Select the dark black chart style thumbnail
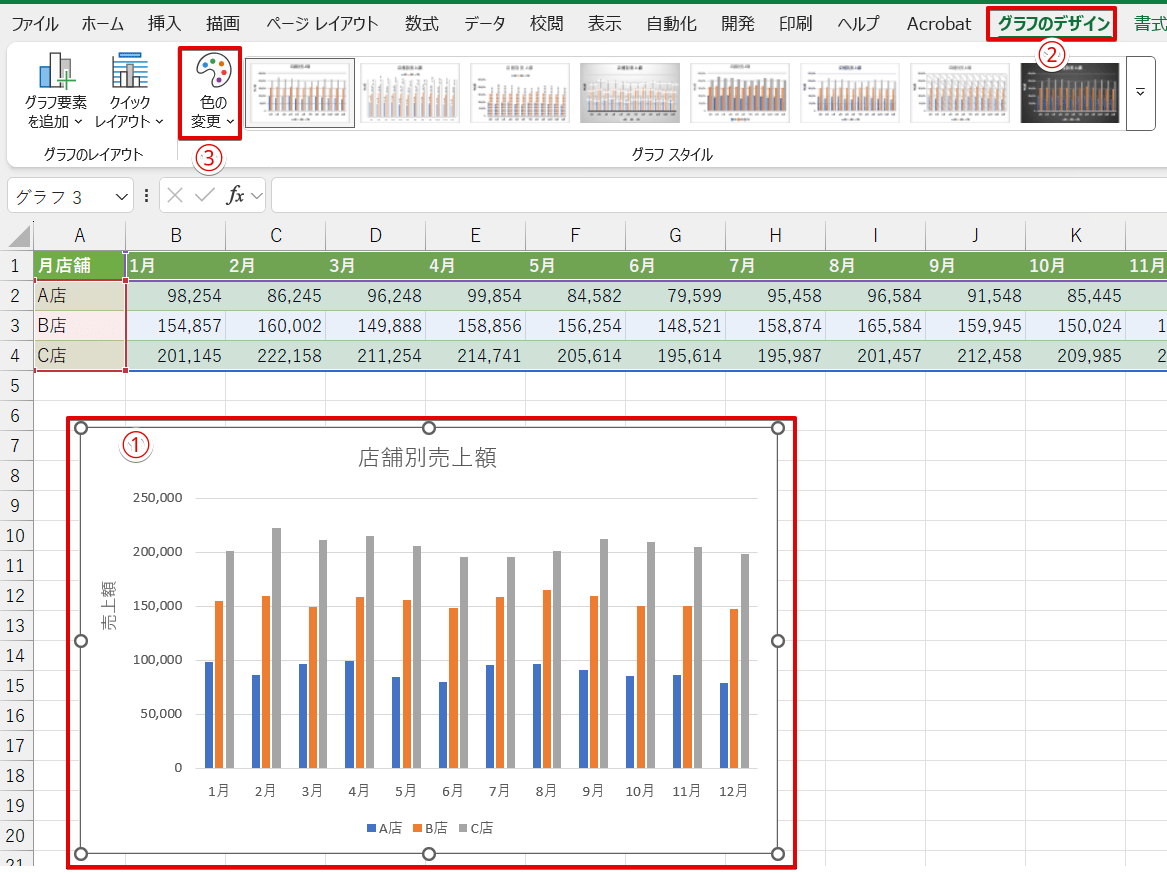1167x873 pixels. [1069, 93]
